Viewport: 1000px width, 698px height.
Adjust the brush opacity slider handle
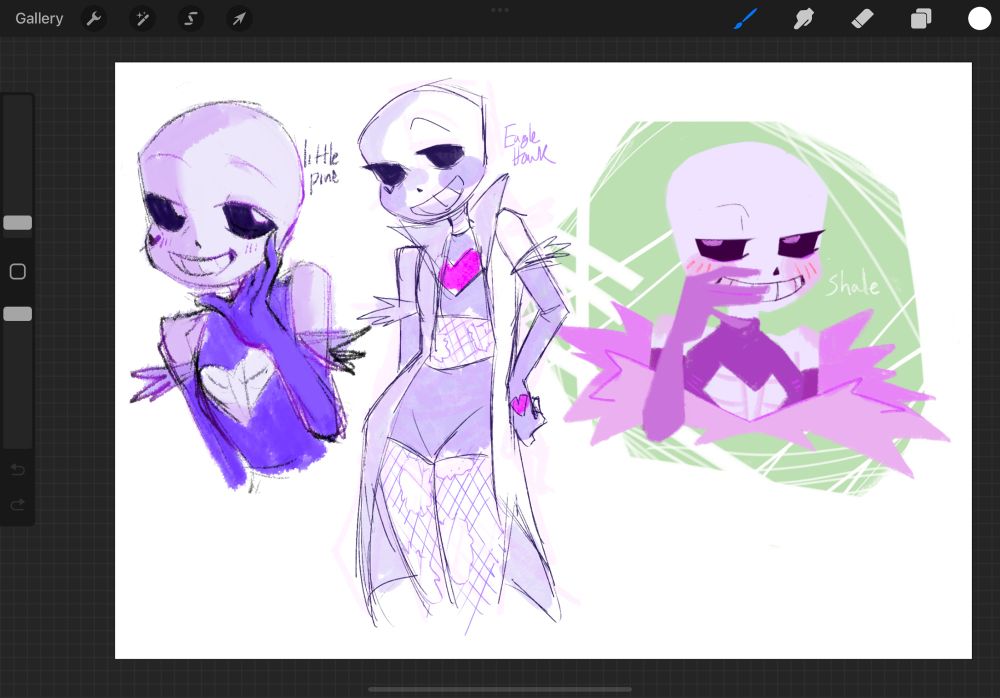tap(17, 314)
